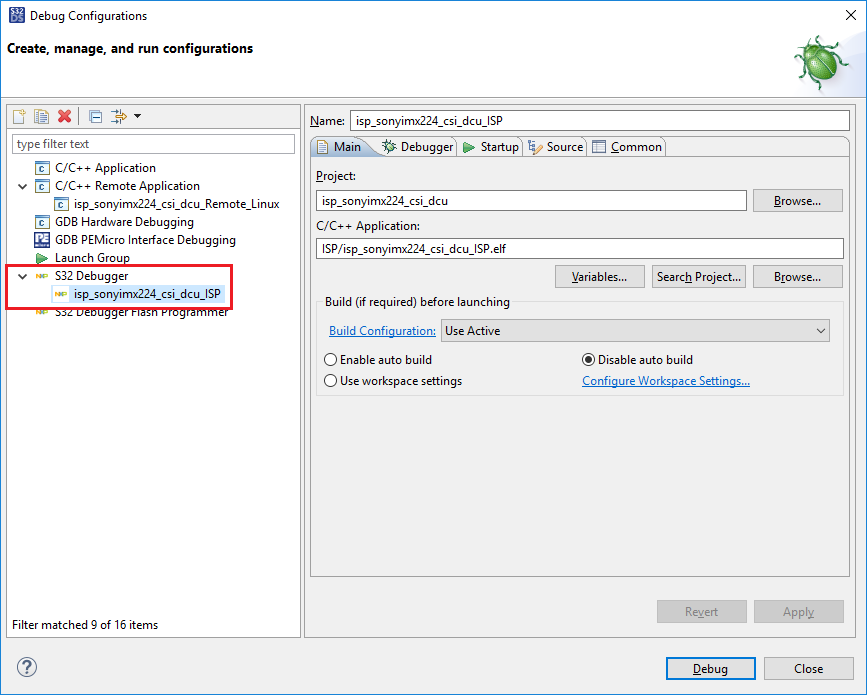Select GDB Hardware Debugging item
The width and height of the screenshot is (867, 695).
pyautogui.click(x=124, y=222)
